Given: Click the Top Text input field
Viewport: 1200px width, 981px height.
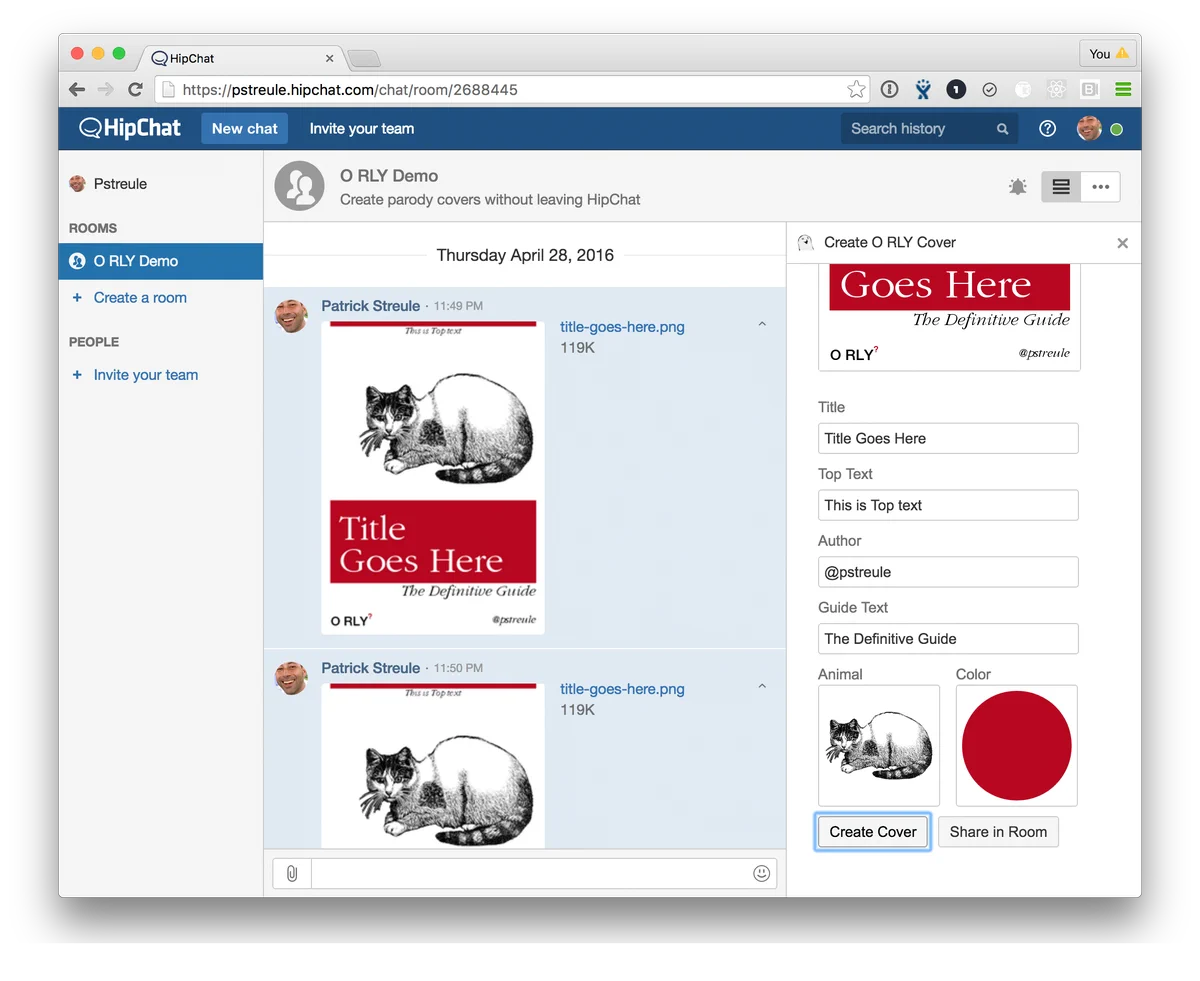Looking at the screenshot, I should coord(948,505).
